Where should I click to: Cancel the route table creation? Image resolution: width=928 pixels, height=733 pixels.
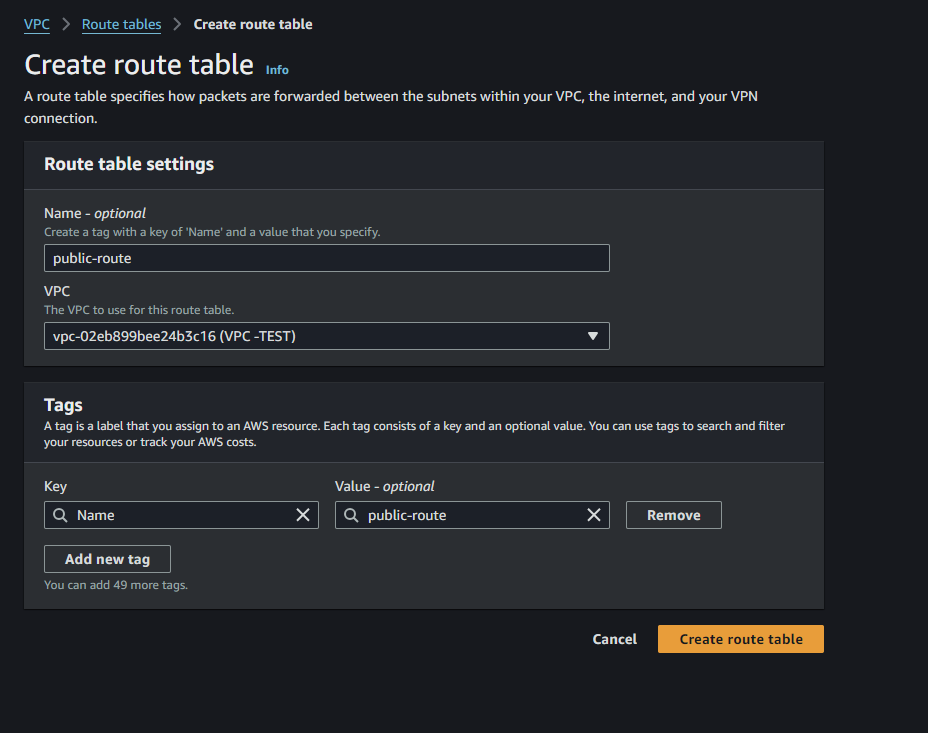(614, 639)
